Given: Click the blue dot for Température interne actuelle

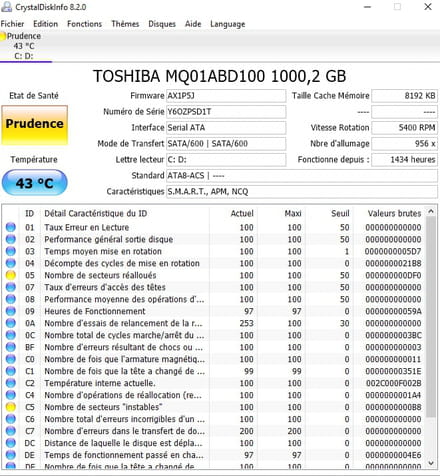Looking at the screenshot, I should (x=11, y=383).
